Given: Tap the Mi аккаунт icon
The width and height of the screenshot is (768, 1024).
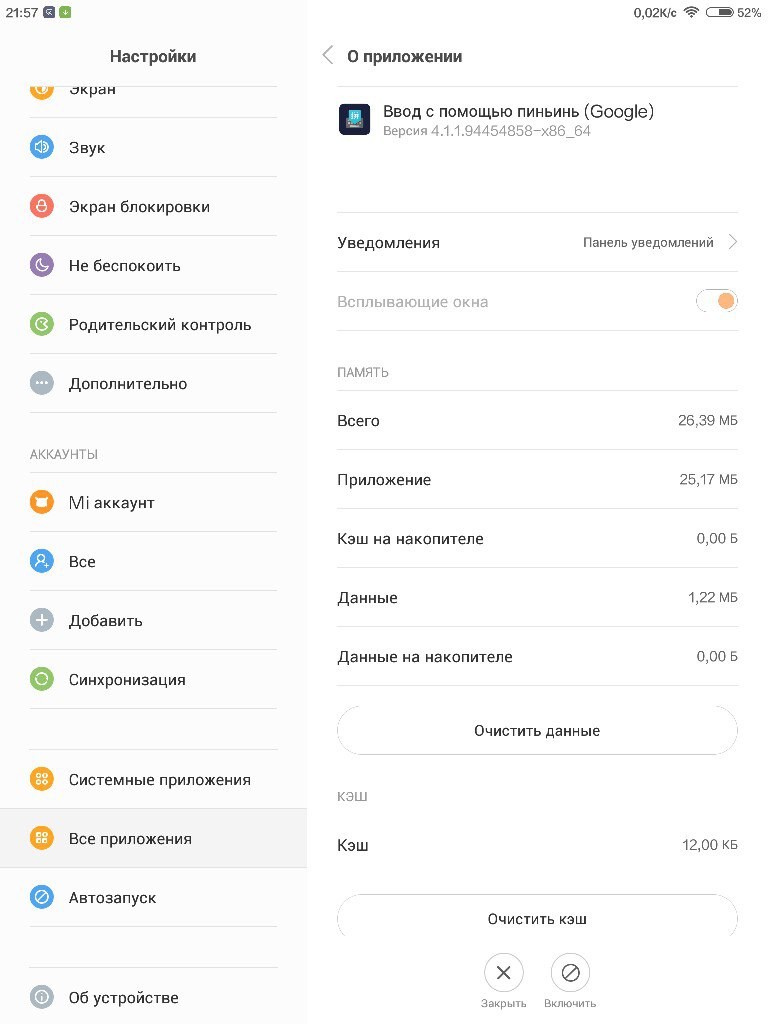Looking at the screenshot, I should (42, 502).
